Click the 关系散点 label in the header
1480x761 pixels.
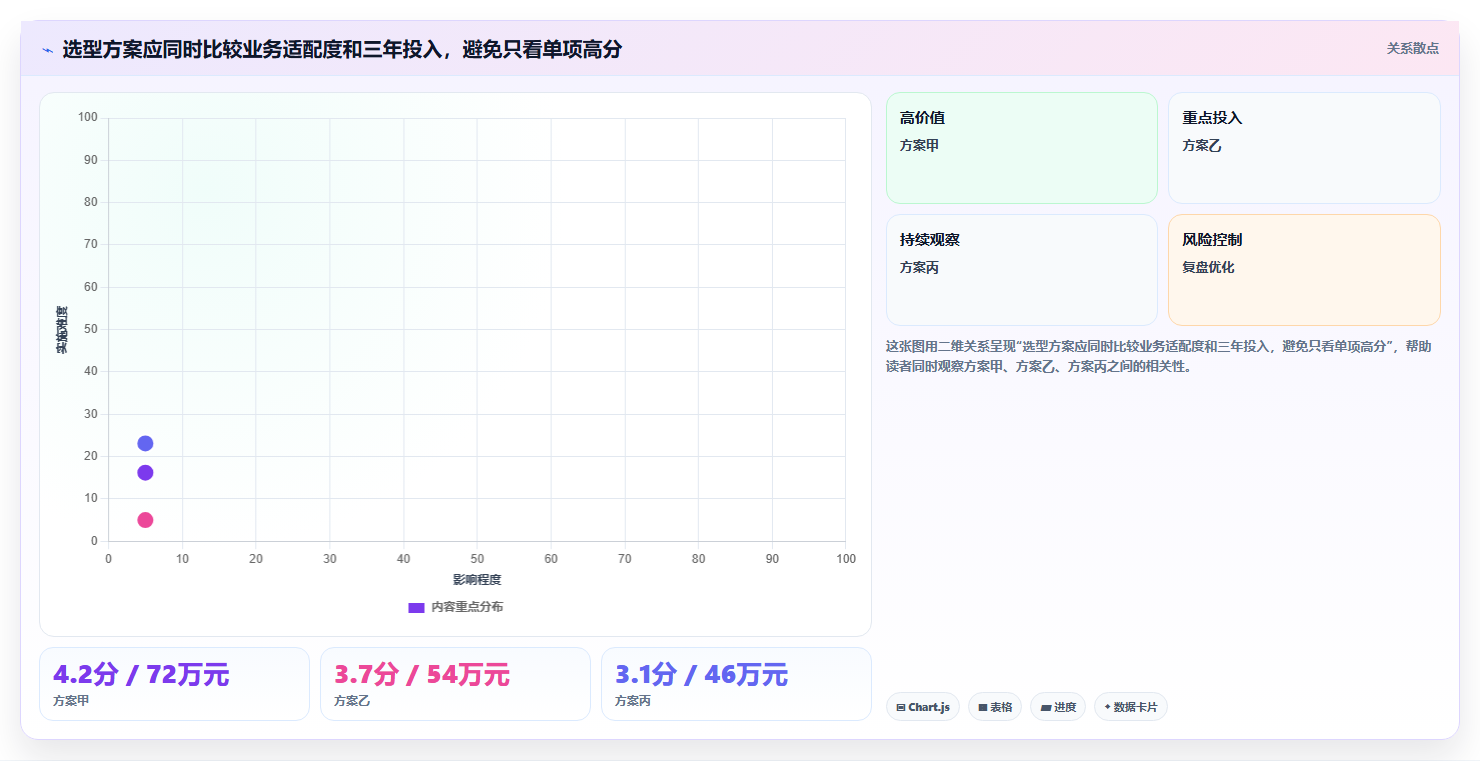1412,48
